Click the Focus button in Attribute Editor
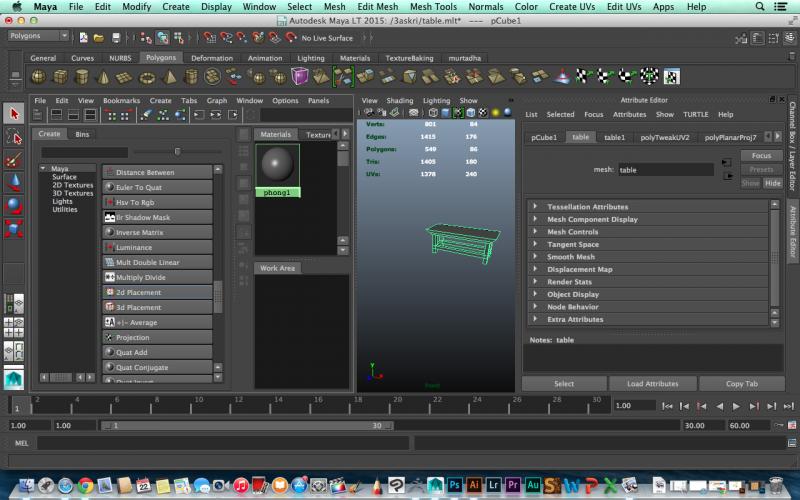 tap(761, 156)
